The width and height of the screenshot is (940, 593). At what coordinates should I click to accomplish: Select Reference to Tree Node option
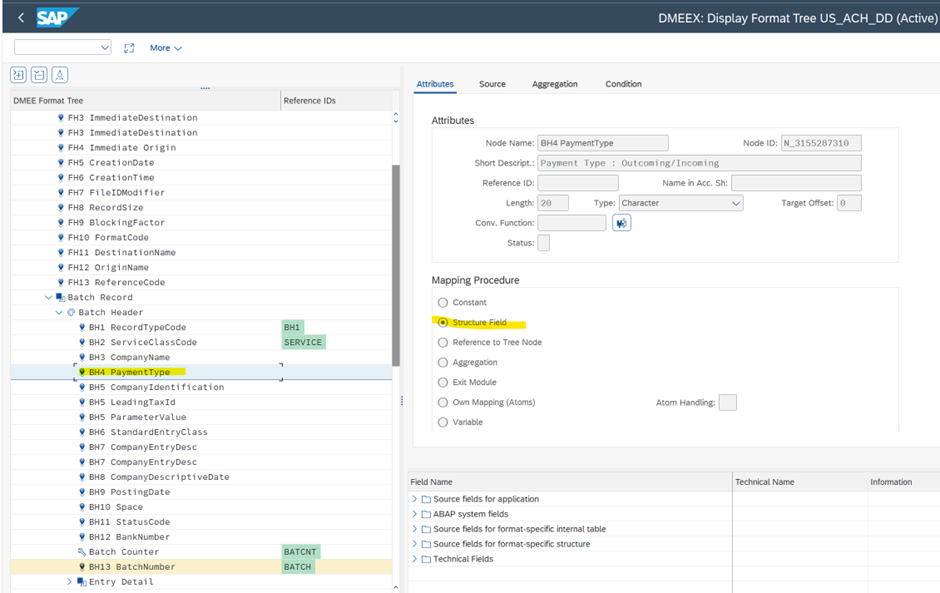tap(443, 342)
